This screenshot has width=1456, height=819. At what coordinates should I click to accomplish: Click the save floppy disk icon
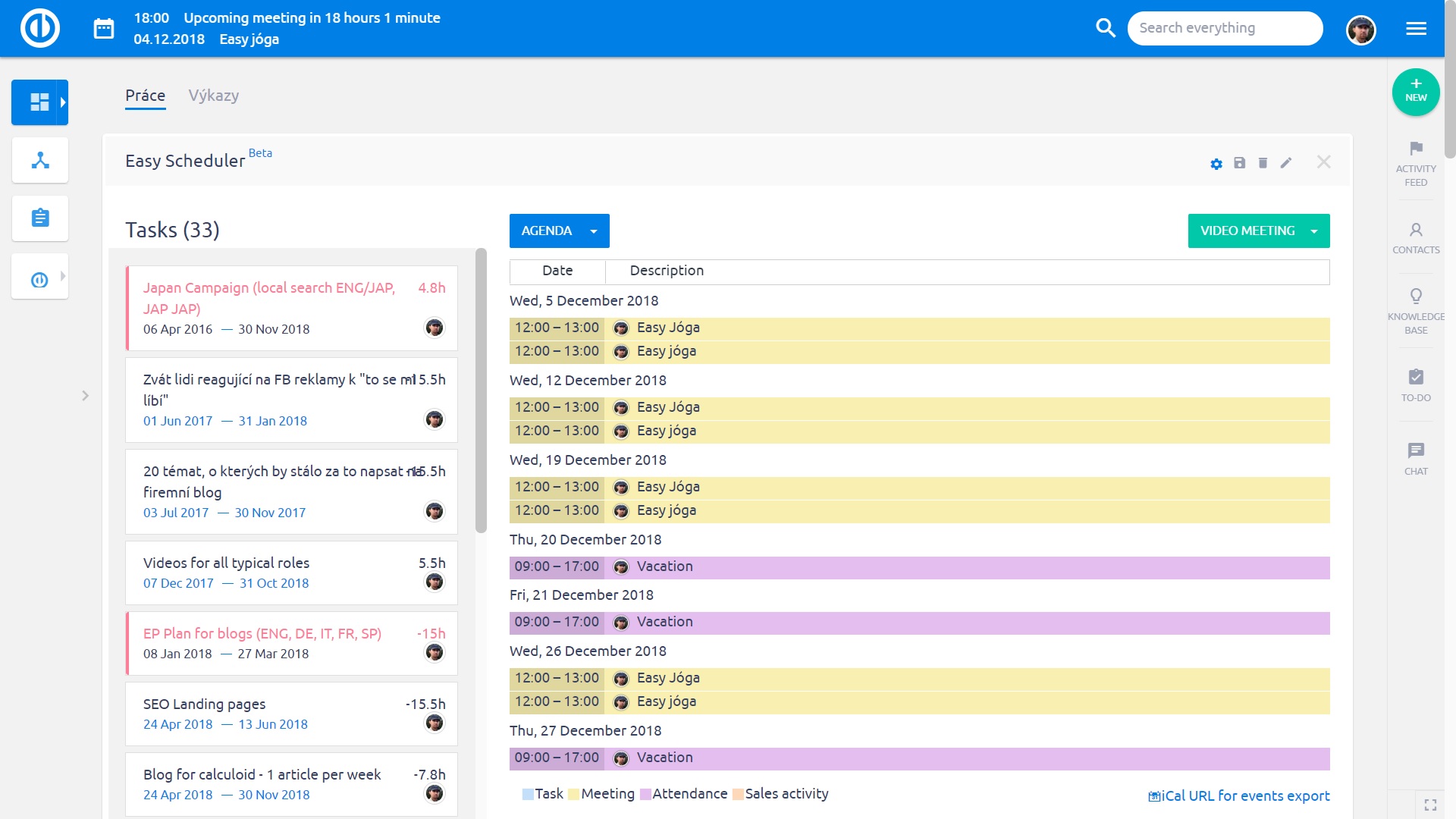pos(1240,163)
